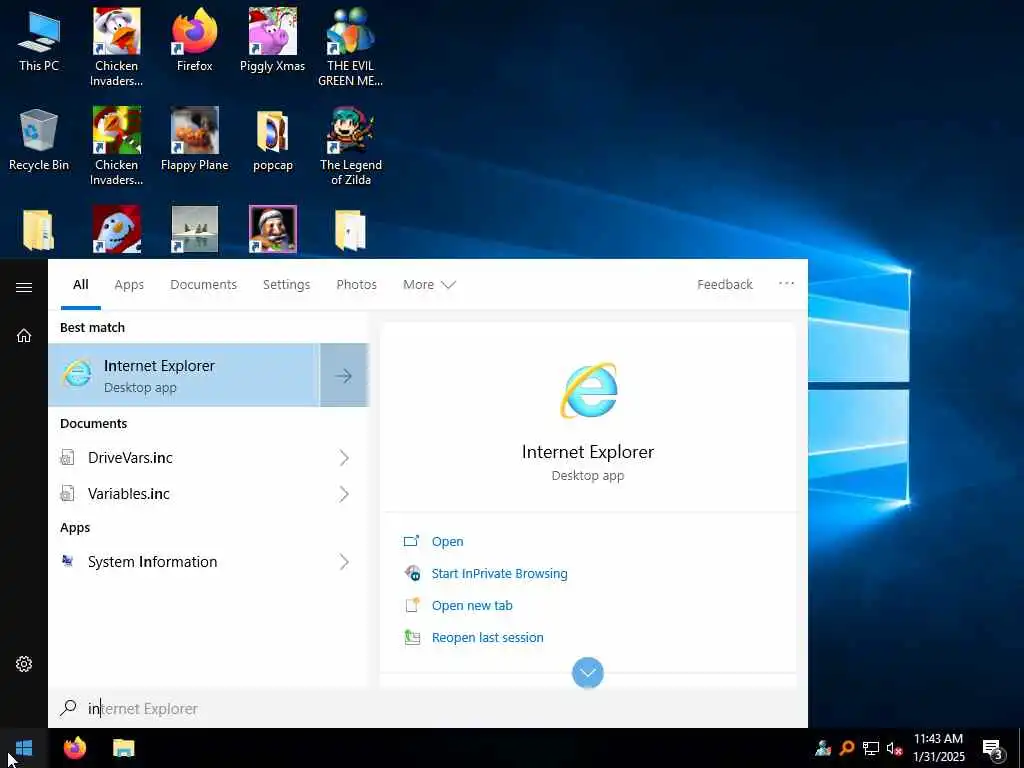1024x768 pixels.
Task: Expand DriveVars.inc result chevron
Action: coord(344,458)
